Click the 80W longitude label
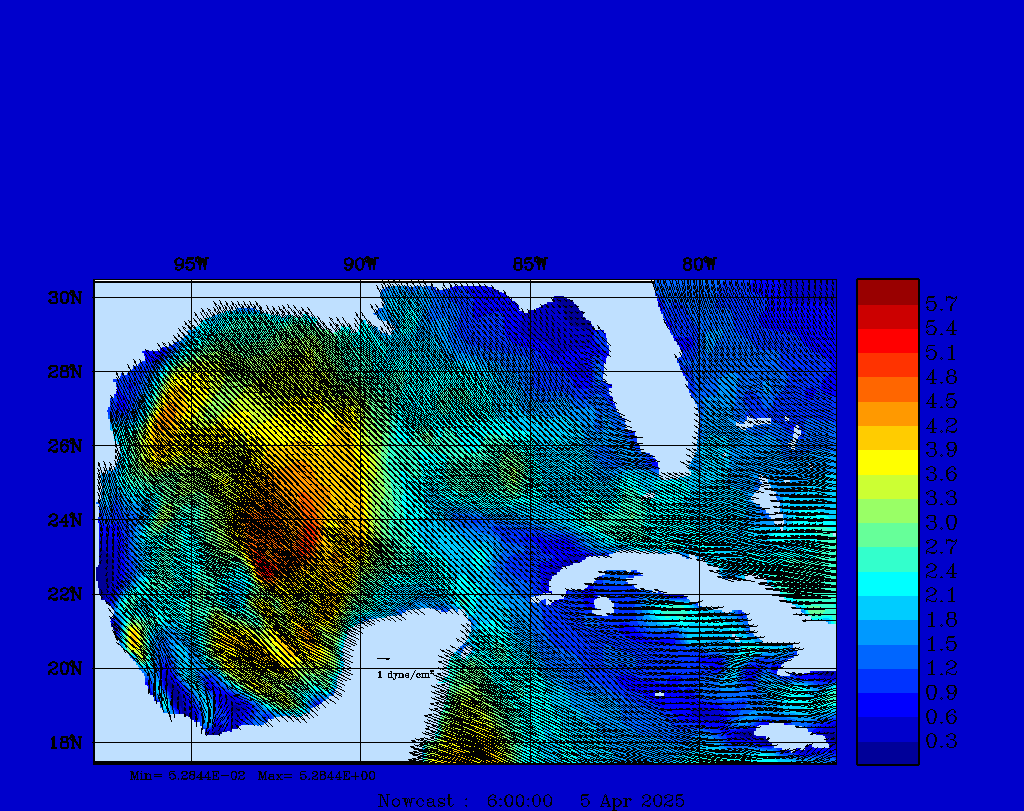The width and height of the screenshot is (1024, 811). [699, 264]
